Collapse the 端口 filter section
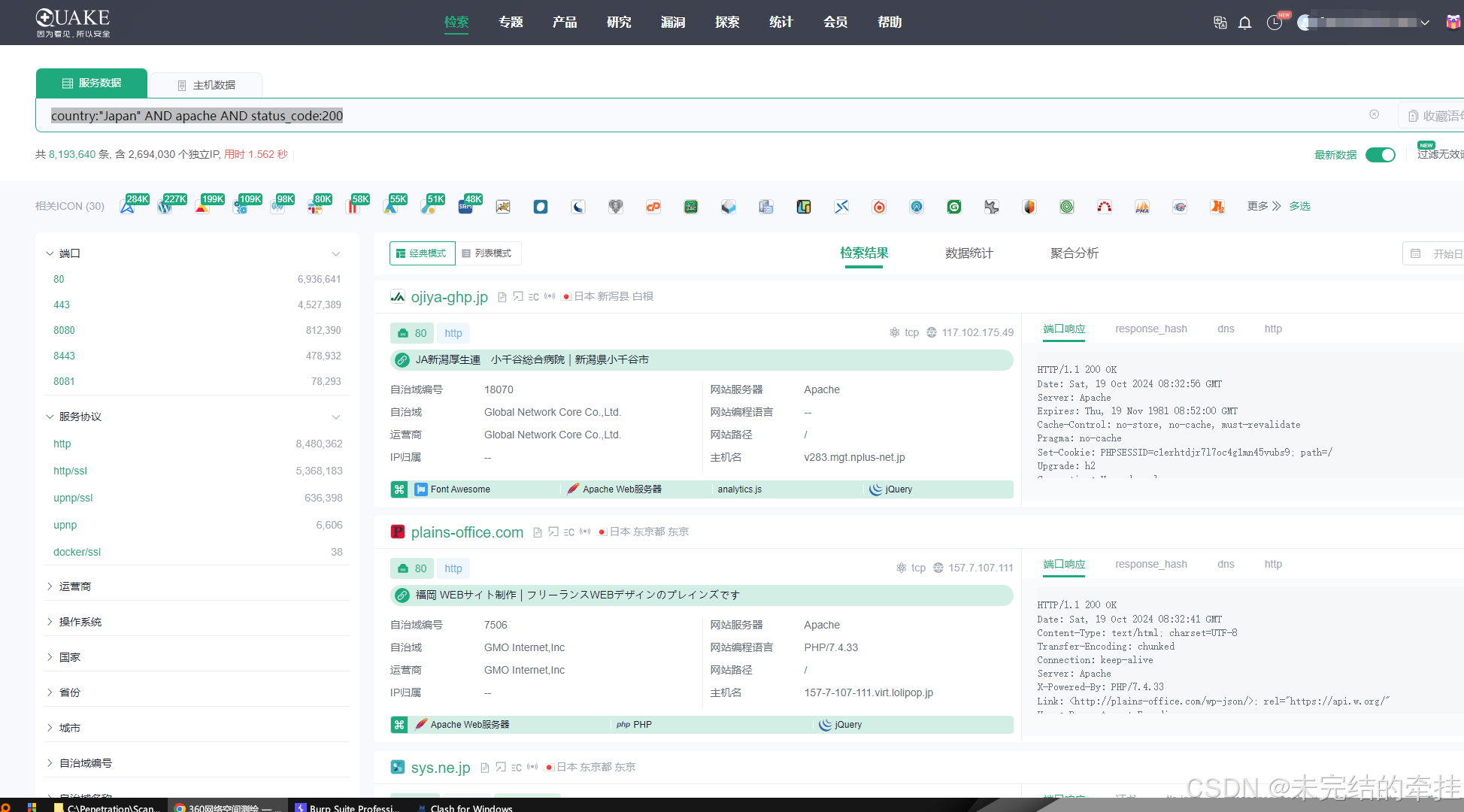 (x=50, y=253)
